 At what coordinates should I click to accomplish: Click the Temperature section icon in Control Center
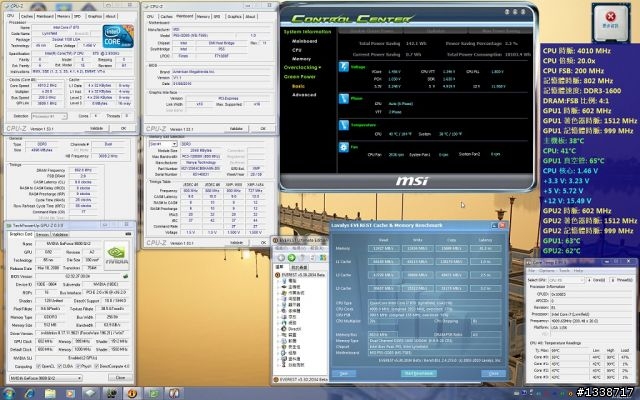[x=344, y=125]
